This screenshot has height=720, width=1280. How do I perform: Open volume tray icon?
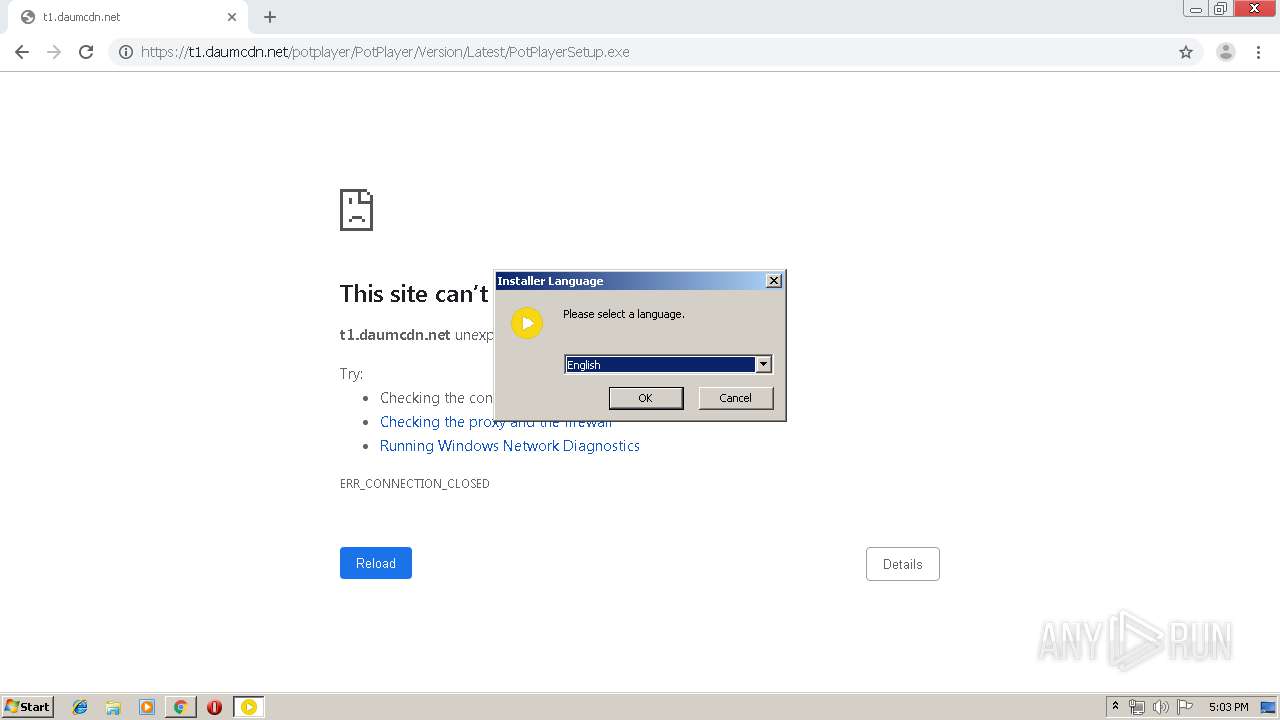1161,707
